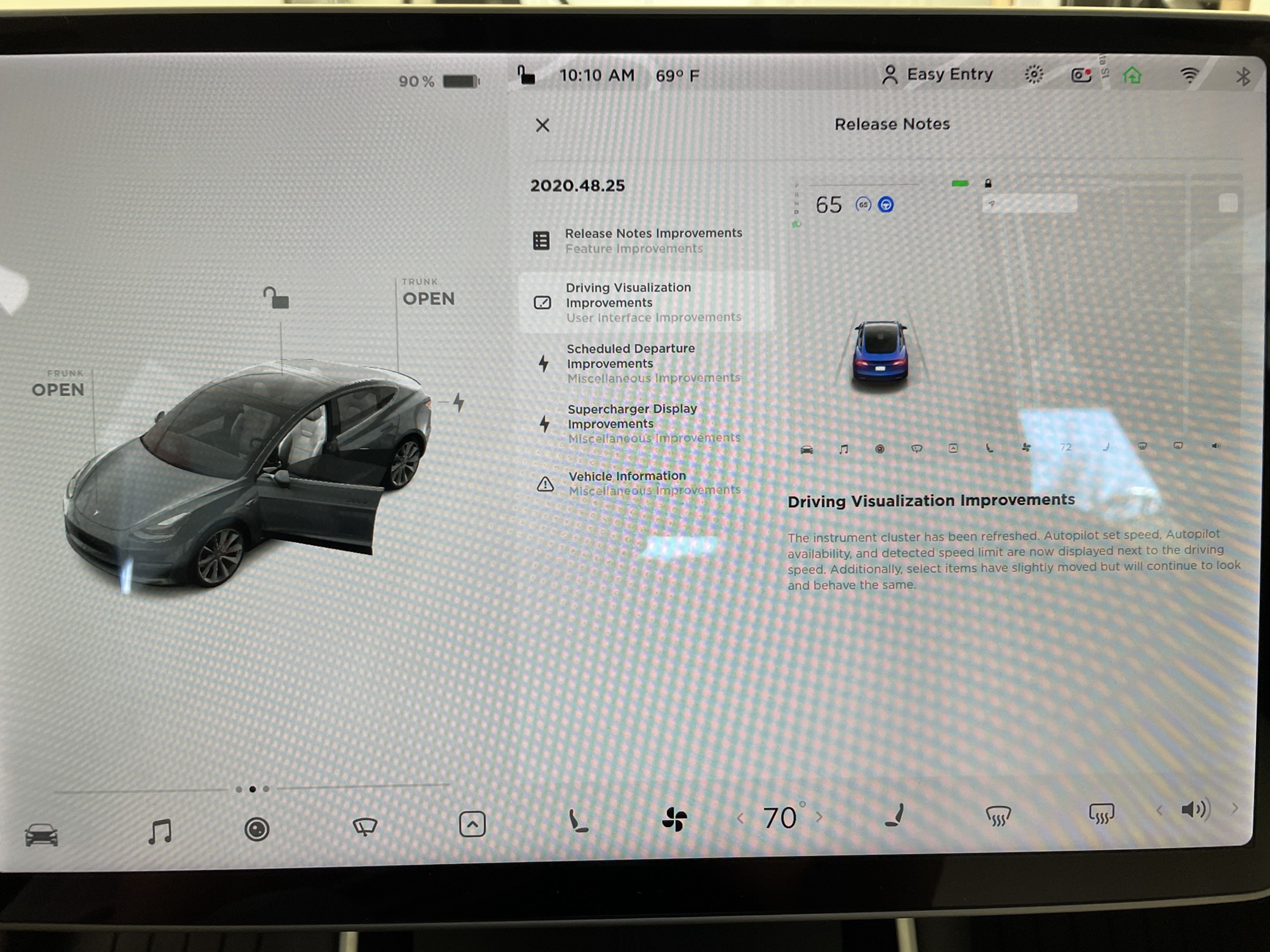Tap the Driving Visualization Improvements heading

click(x=931, y=501)
